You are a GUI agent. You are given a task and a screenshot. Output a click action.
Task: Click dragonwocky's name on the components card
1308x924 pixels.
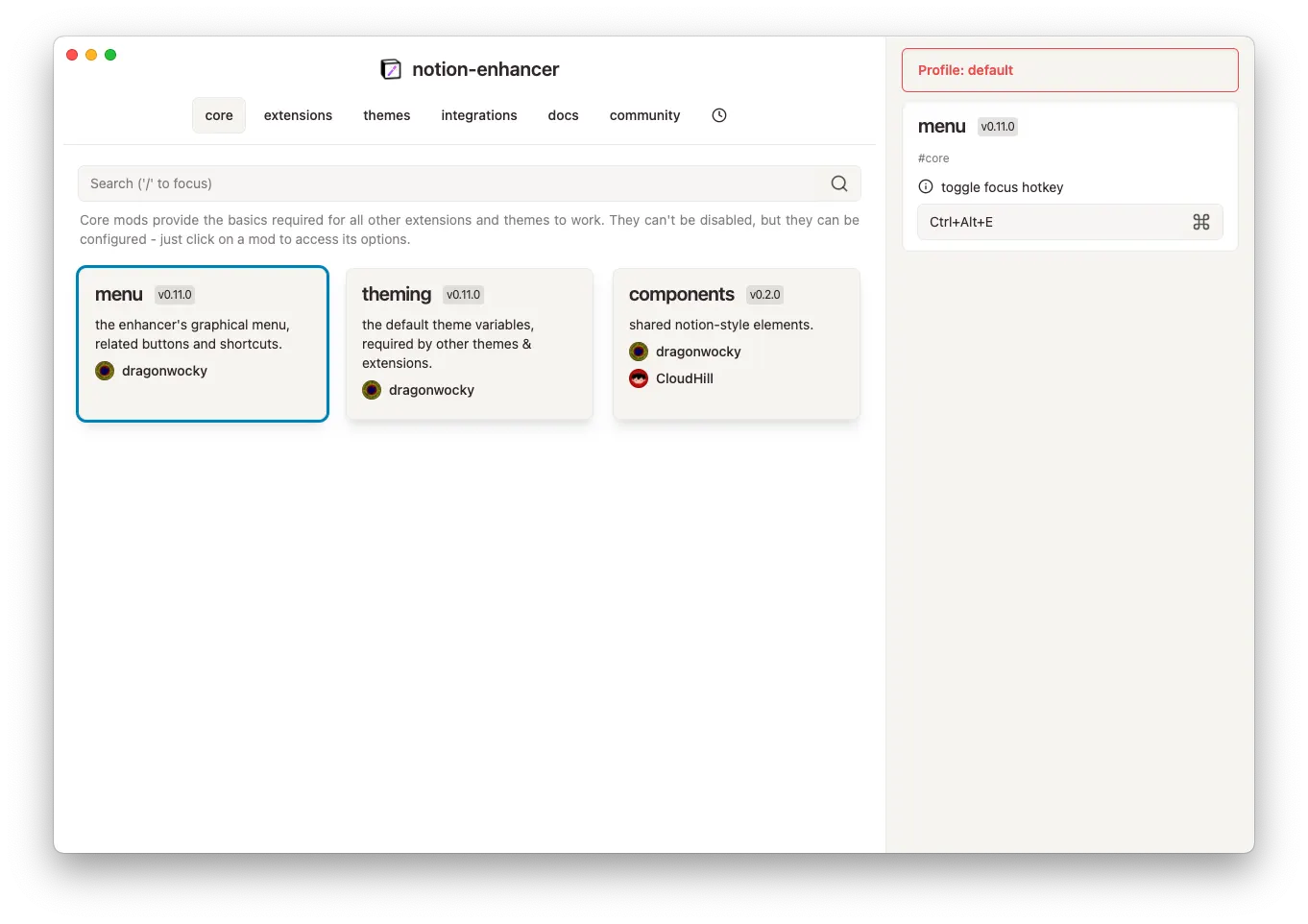point(699,352)
